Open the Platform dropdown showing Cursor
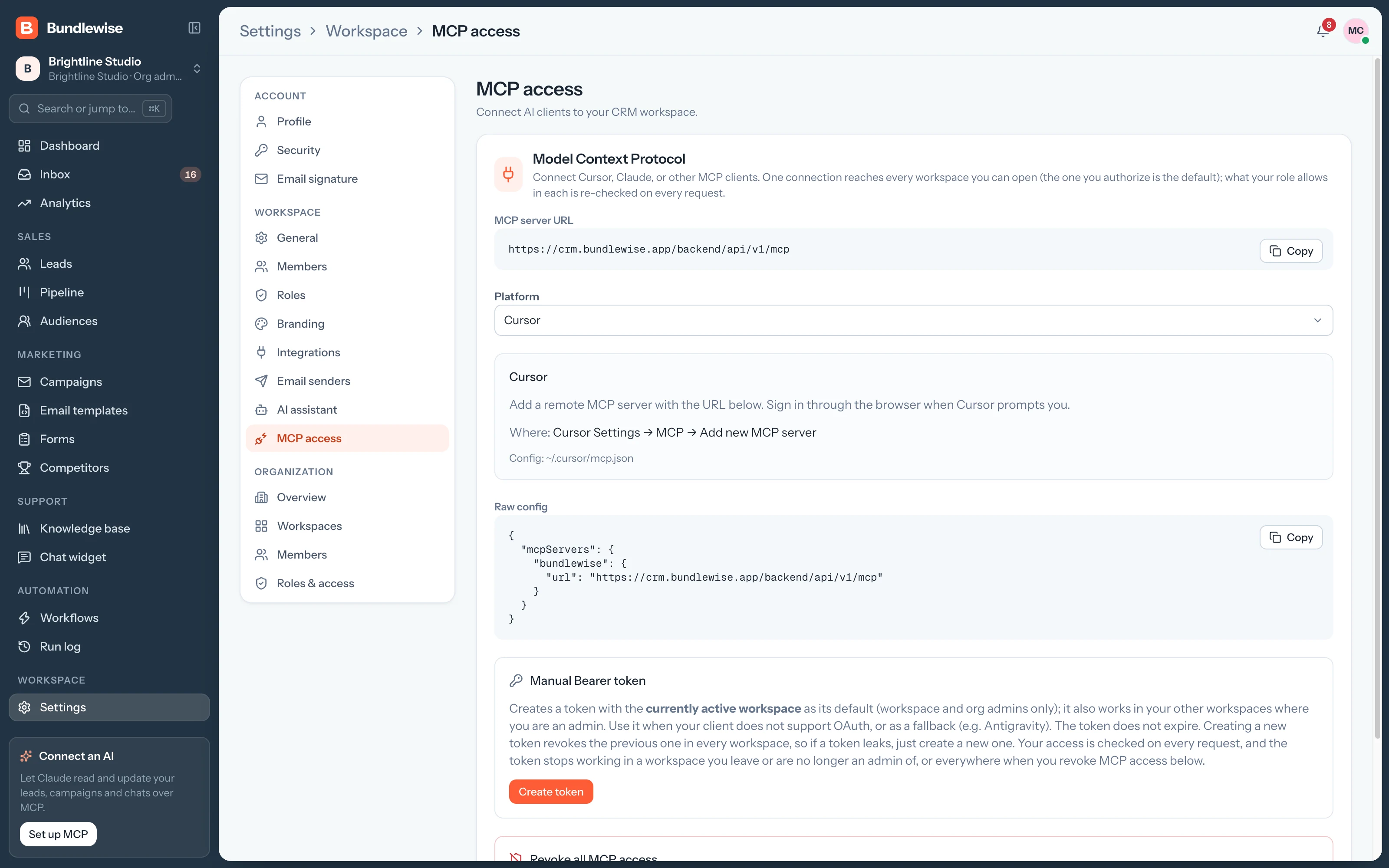The height and width of the screenshot is (868, 1389). click(913, 320)
